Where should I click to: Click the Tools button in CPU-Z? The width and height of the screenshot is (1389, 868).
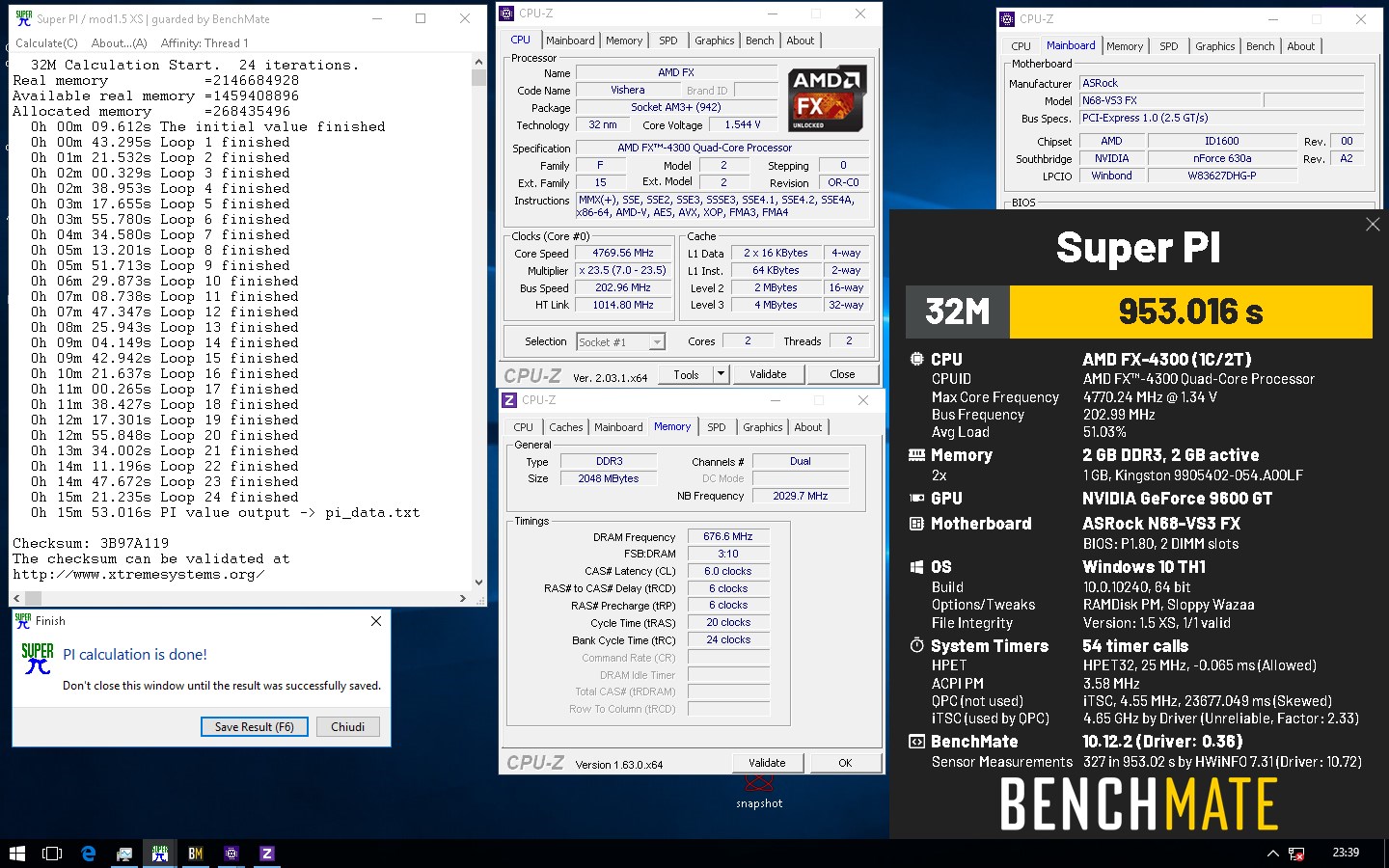click(687, 374)
